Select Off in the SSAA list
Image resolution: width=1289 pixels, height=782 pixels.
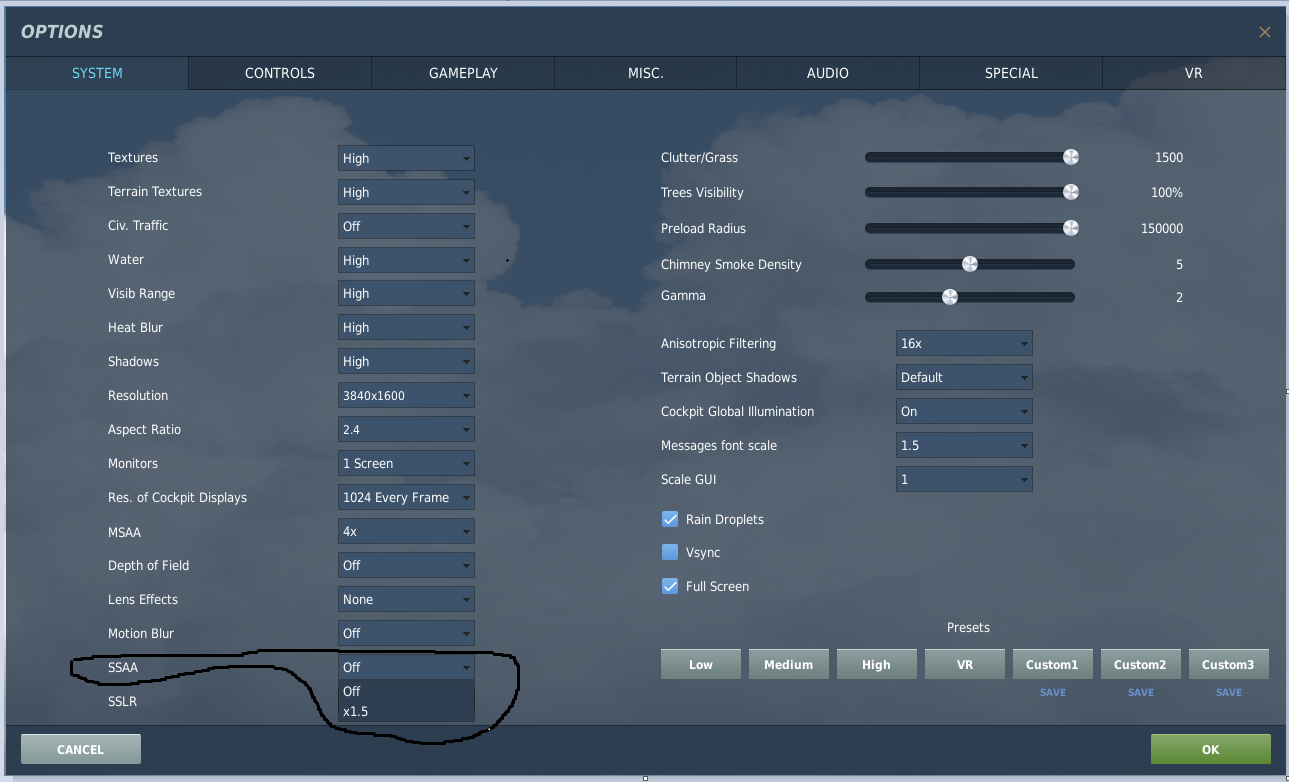pos(406,691)
